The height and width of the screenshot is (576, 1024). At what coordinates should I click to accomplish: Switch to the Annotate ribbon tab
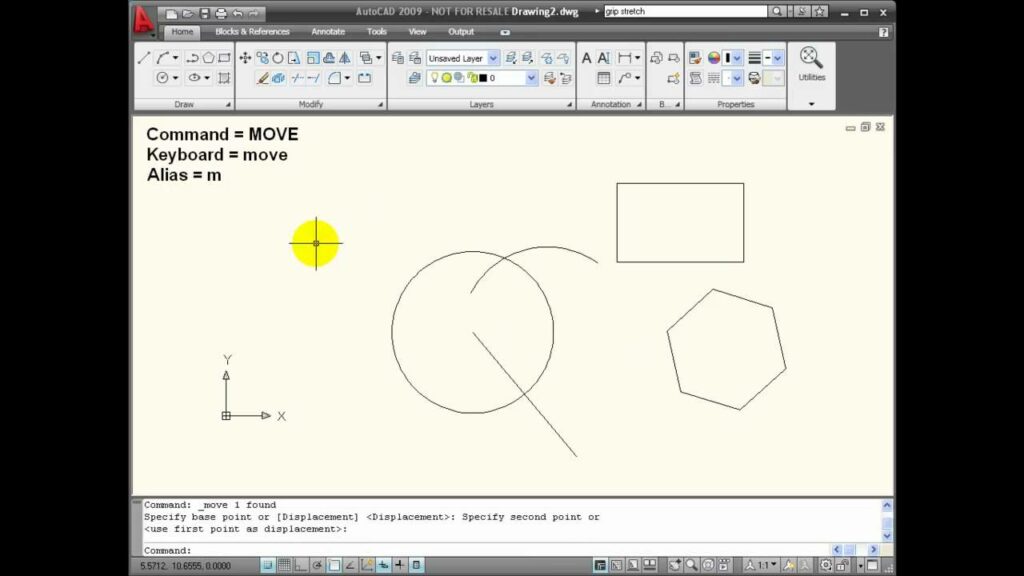pyautogui.click(x=328, y=31)
